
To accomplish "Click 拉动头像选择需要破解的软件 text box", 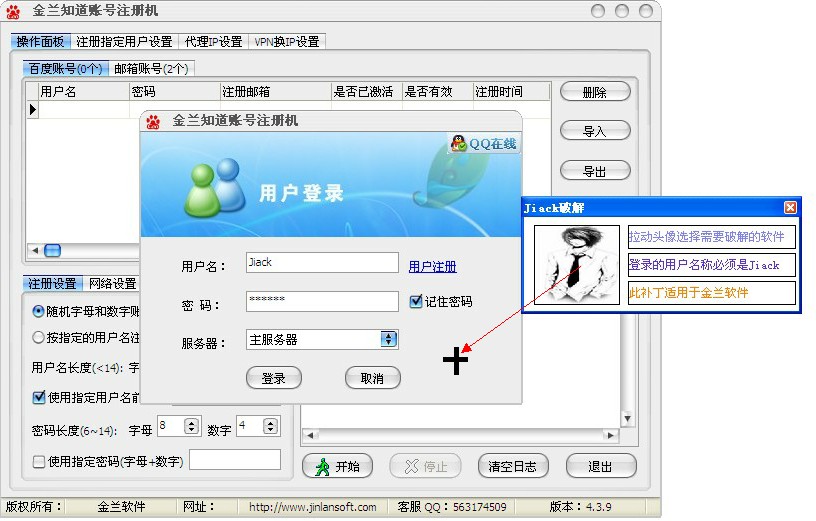I will (x=712, y=237).
